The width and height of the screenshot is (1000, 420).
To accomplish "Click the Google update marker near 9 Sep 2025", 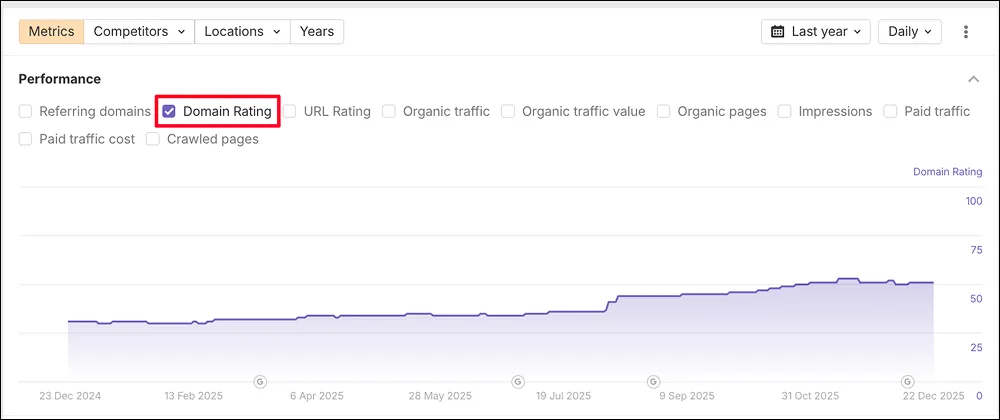I will point(653,381).
